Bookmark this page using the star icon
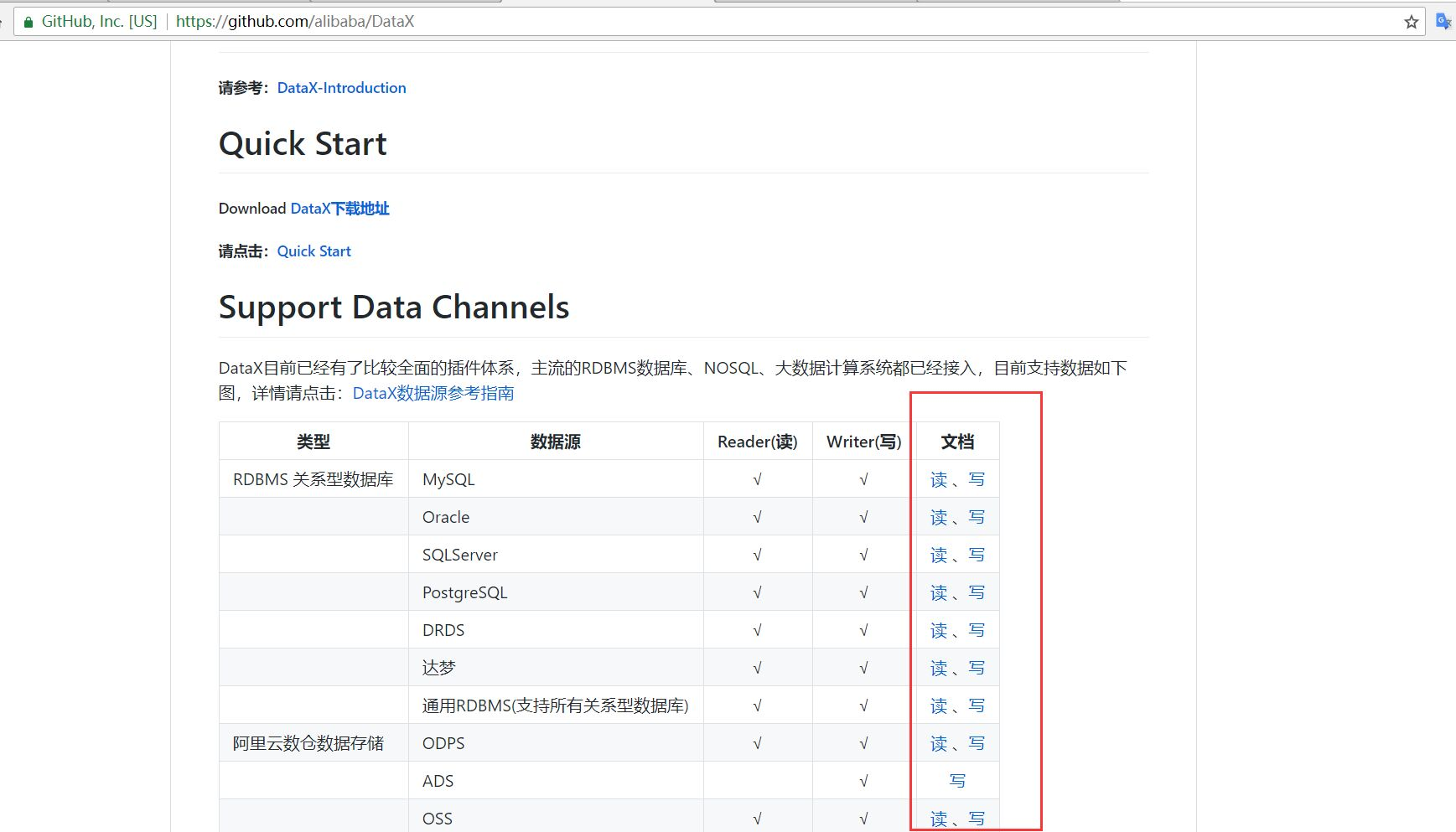Screen dimensions: 1456x832 pos(1411,21)
